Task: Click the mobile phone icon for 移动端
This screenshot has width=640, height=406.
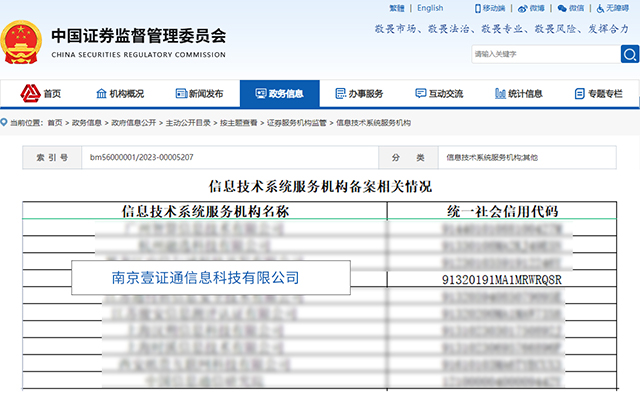Action: point(478,8)
